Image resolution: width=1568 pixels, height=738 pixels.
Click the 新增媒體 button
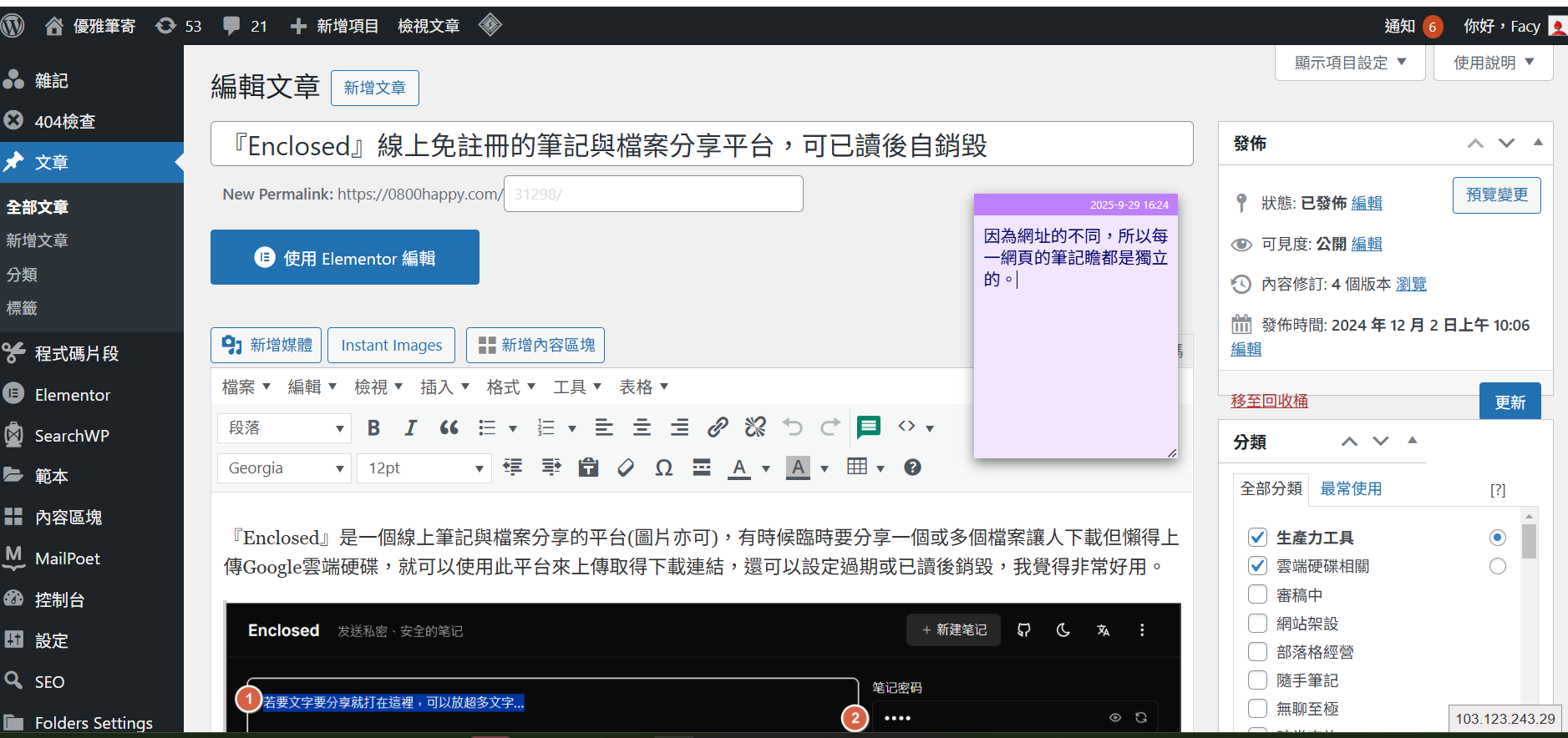tap(266, 345)
